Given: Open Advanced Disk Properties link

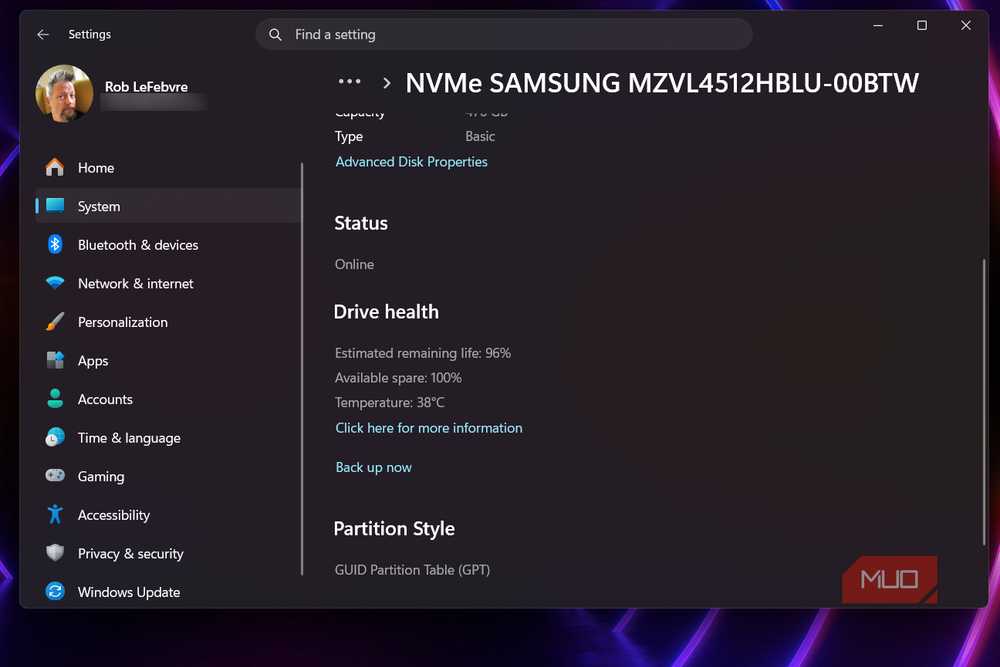Looking at the screenshot, I should (411, 162).
